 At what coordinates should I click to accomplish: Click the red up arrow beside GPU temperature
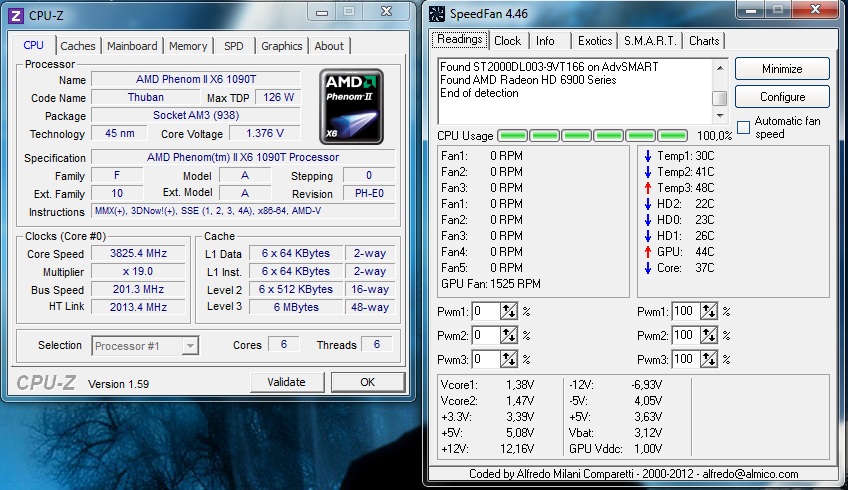point(648,252)
